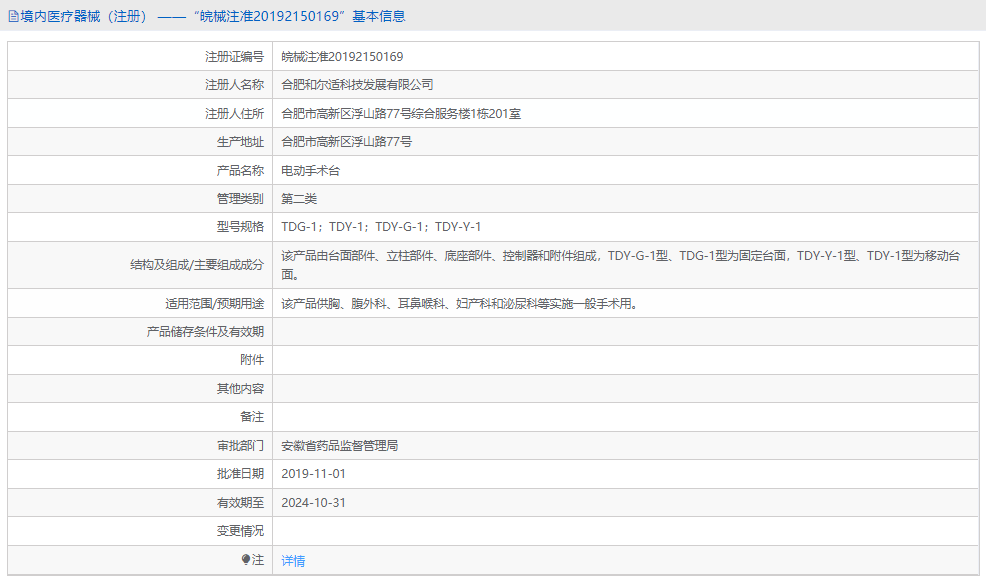Image resolution: width=986 pixels, height=578 pixels.
Task: Click the 产品名称 label
Action: point(240,170)
